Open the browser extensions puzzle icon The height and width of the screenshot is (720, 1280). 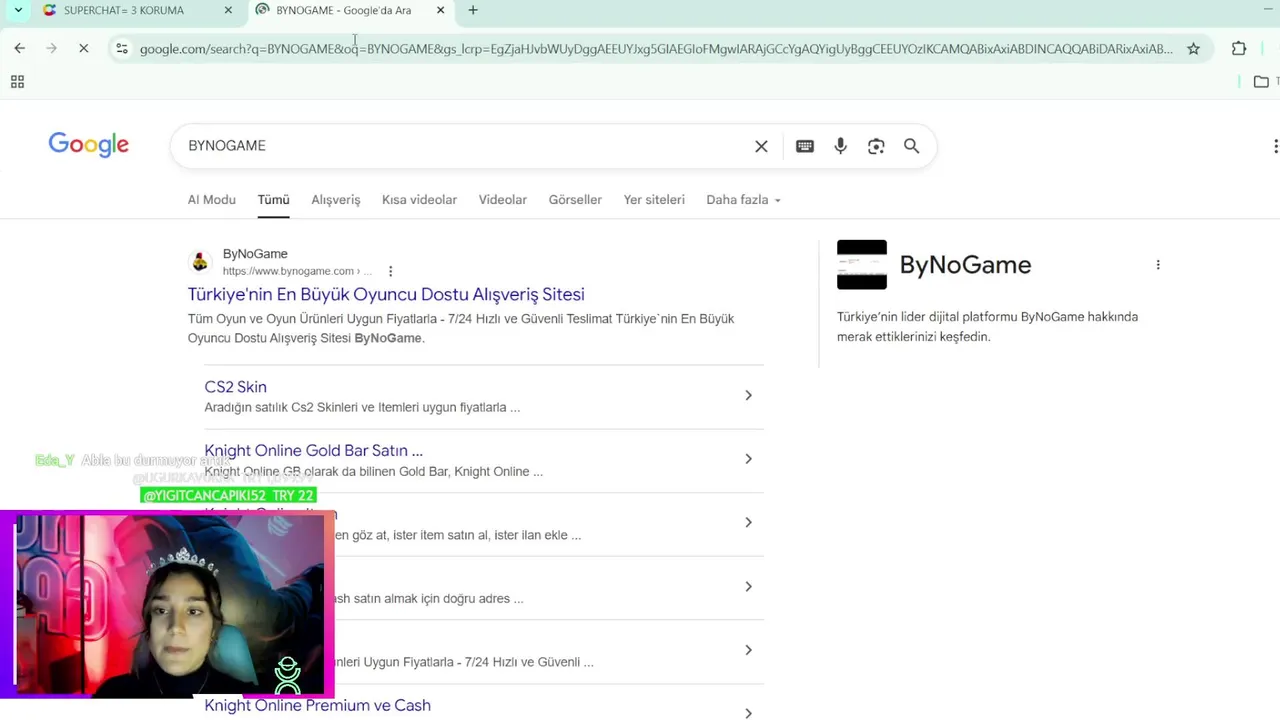(x=1239, y=48)
